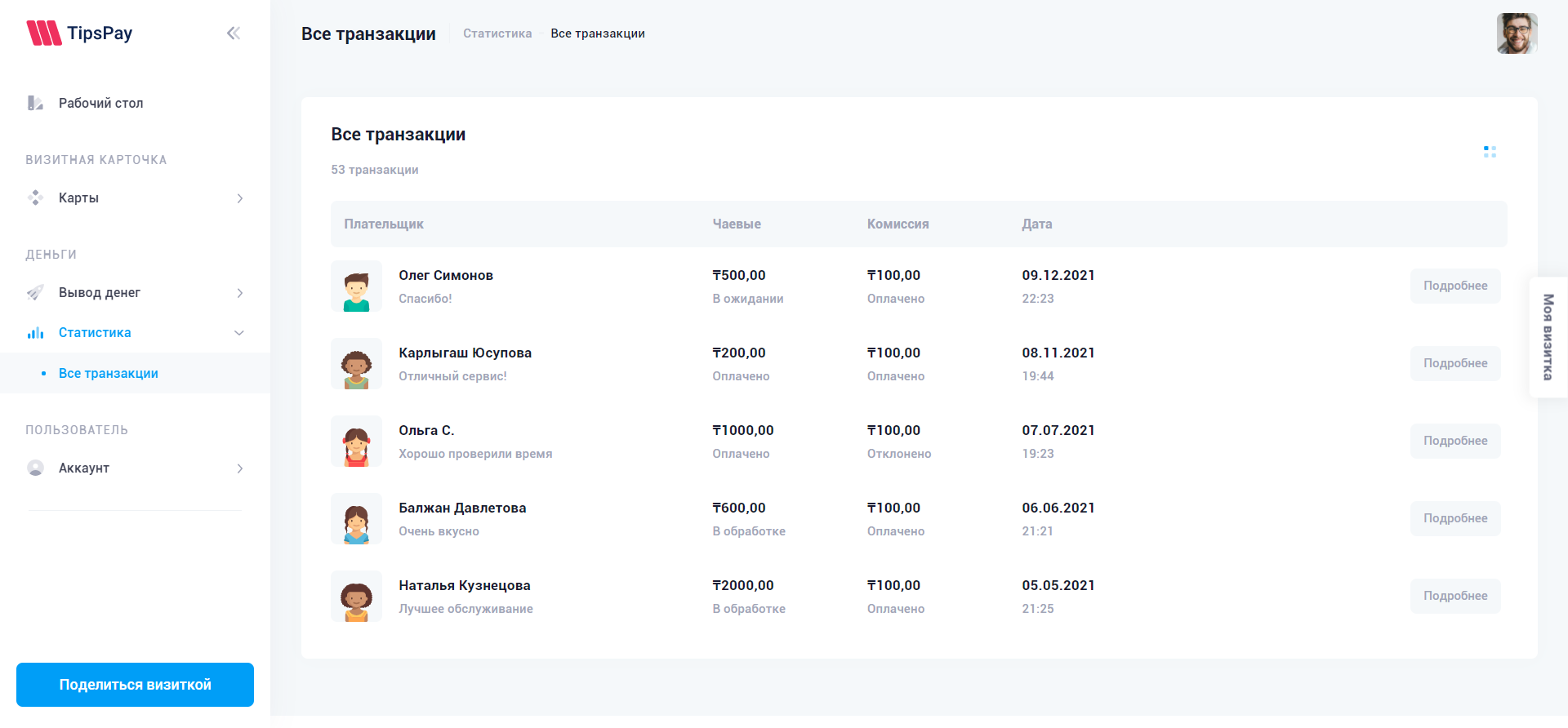Image resolution: width=1568 pixels, height=728 pixels.
Task: Click the ₸2000,00 tip amount
Action: click(x=743, y=585)
